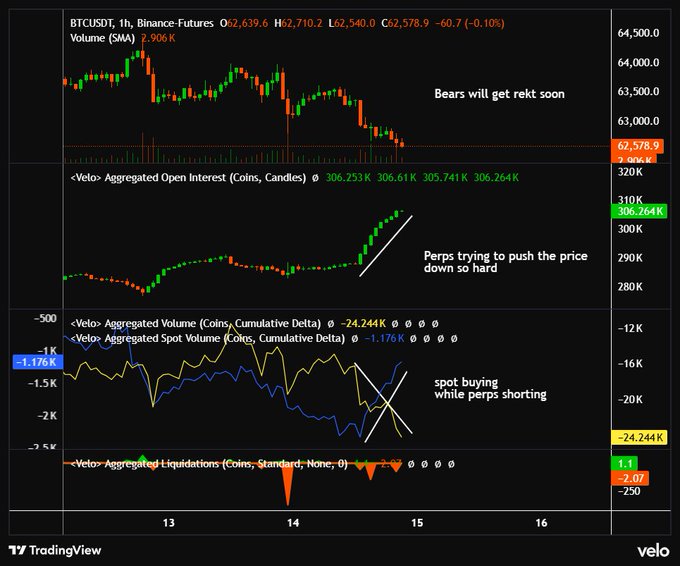Click the BTCUSDT, 1h, Binance-Futures symbol title
Screen dimensions: 680x566
coord(142,23)
